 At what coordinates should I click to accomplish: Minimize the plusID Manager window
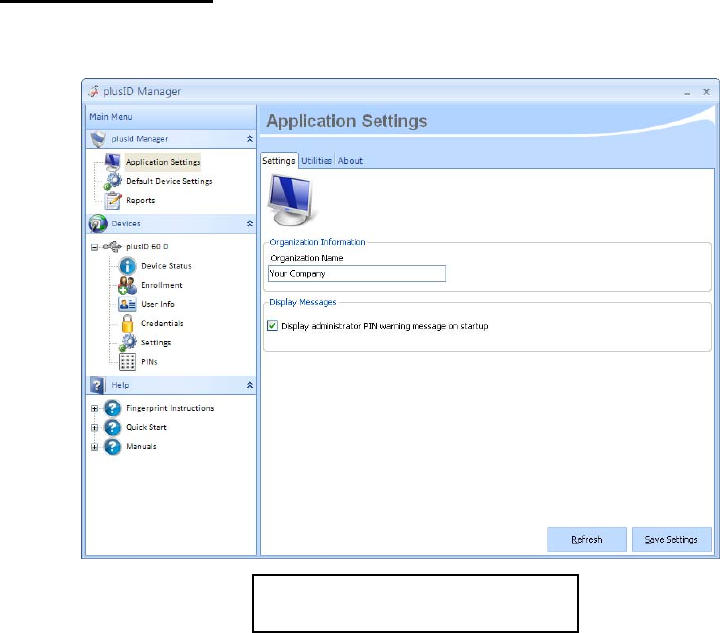click(687, 92)
